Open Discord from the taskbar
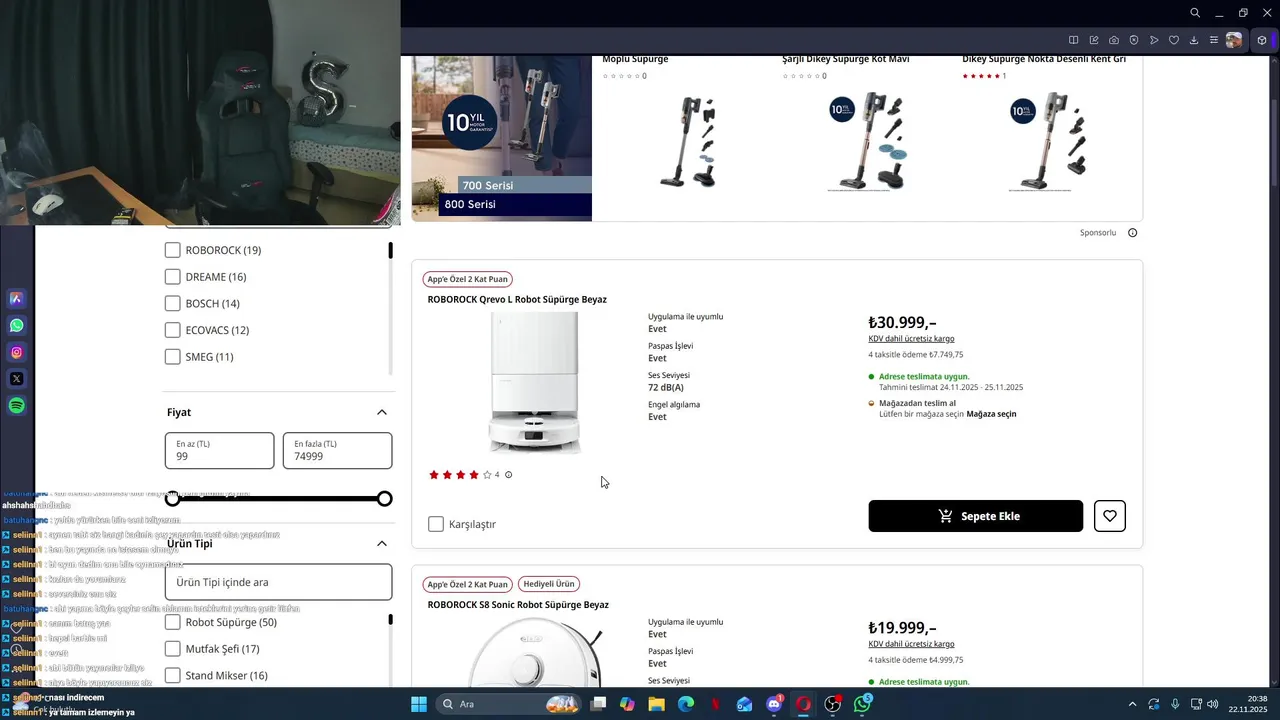Image resolution: width=1280 pixels, height=720 pixels. [774, 704]
